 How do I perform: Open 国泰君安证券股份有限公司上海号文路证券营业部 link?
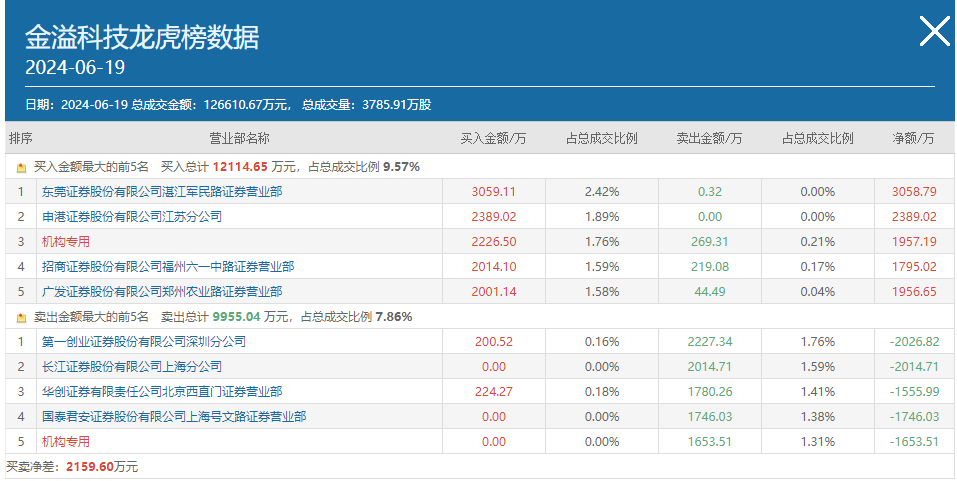174,416
